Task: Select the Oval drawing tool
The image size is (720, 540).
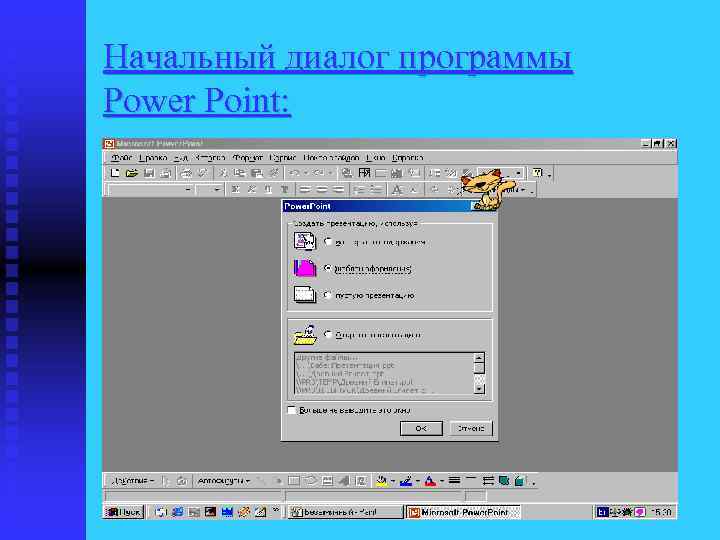Action: (310, 481)
